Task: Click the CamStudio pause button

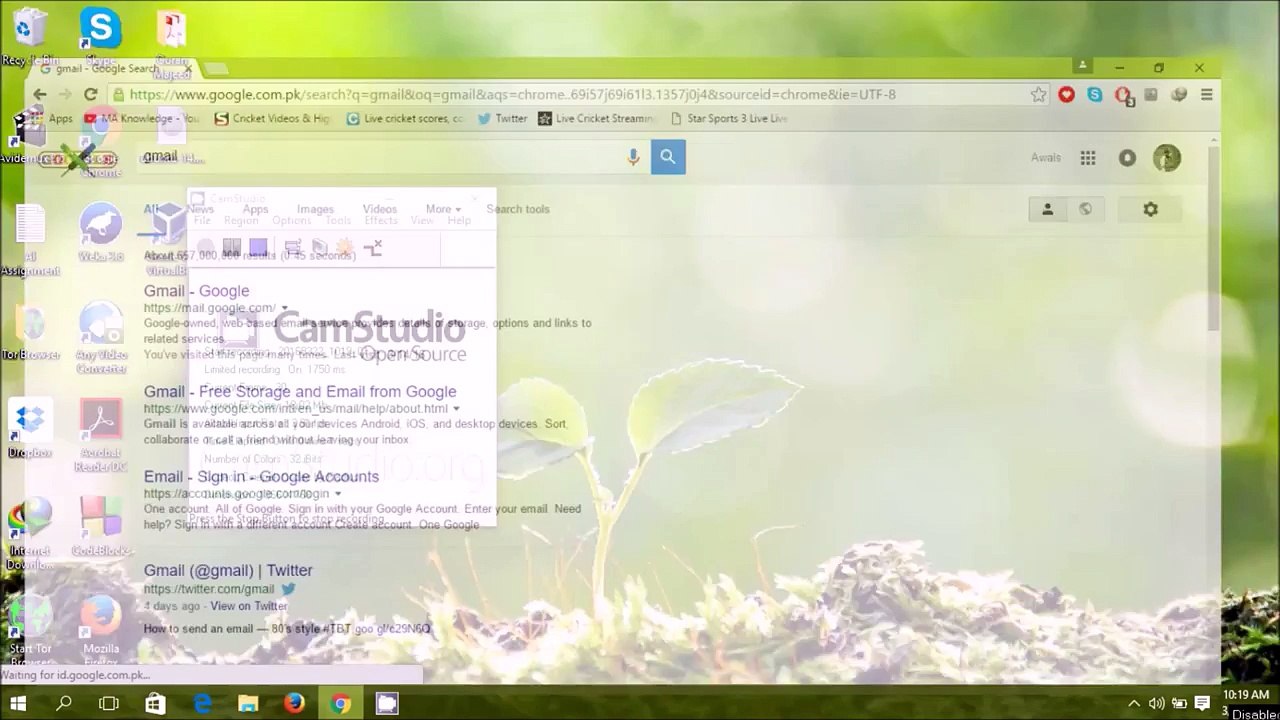Action: [232, 247]
